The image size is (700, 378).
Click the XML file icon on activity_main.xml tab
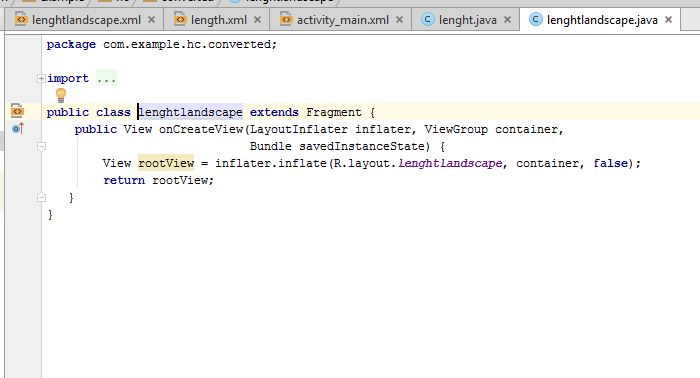[x=286, y=19]
